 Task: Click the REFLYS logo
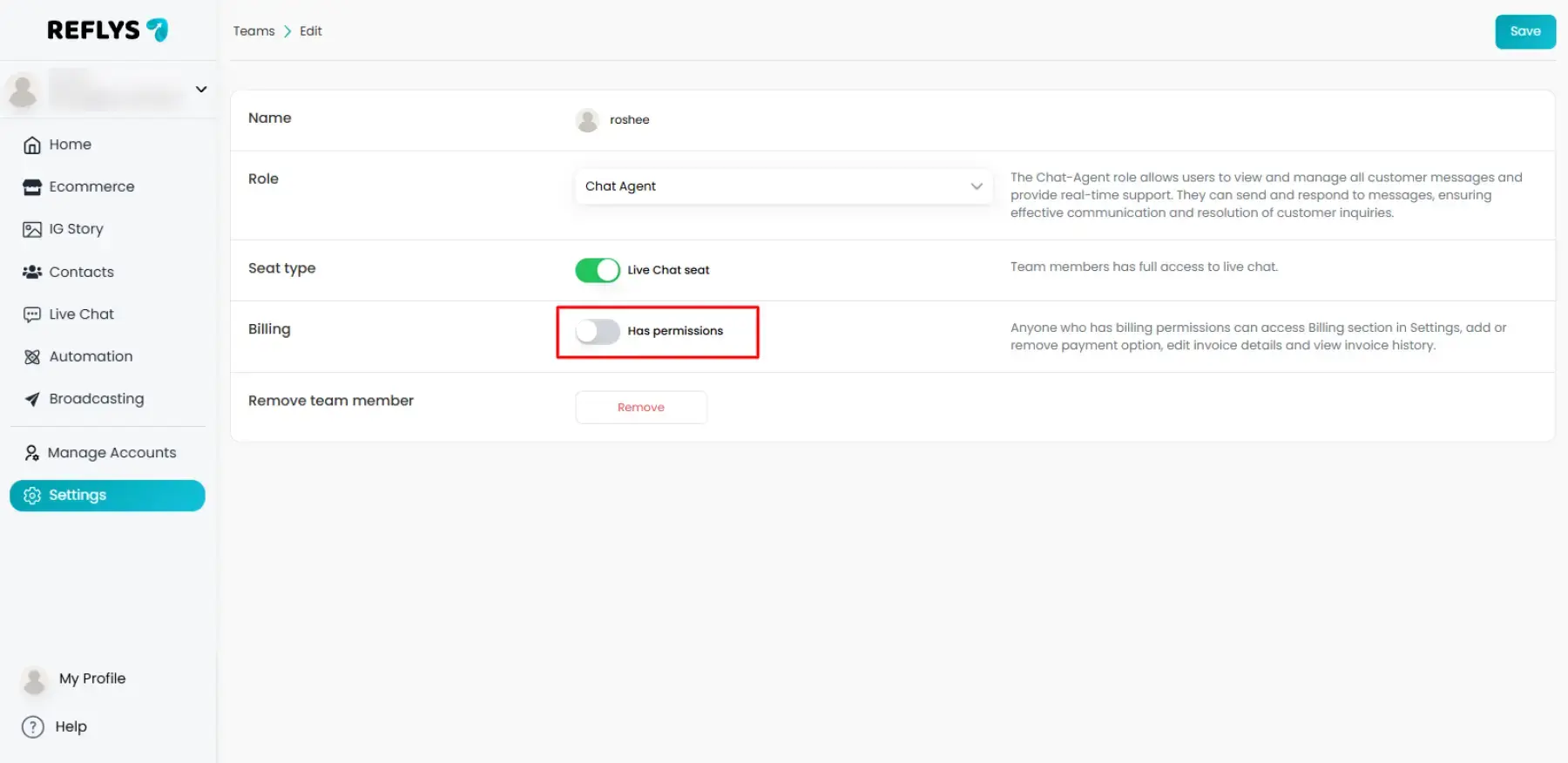coord(107,30)
